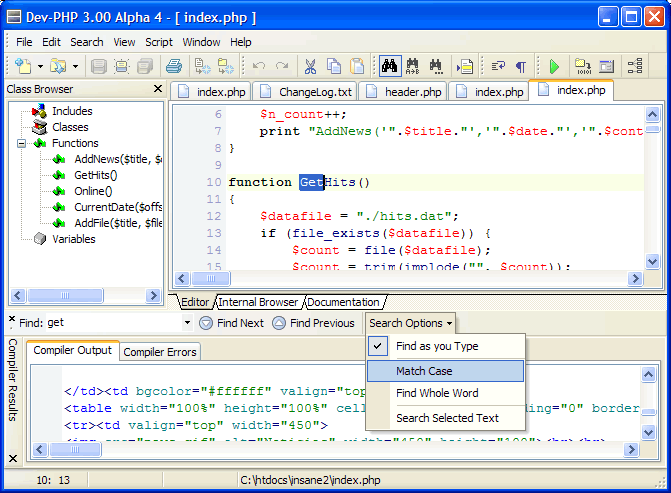Click the tree structure toolbar icon
671x493 pixels.
click(x=635, y=66)
